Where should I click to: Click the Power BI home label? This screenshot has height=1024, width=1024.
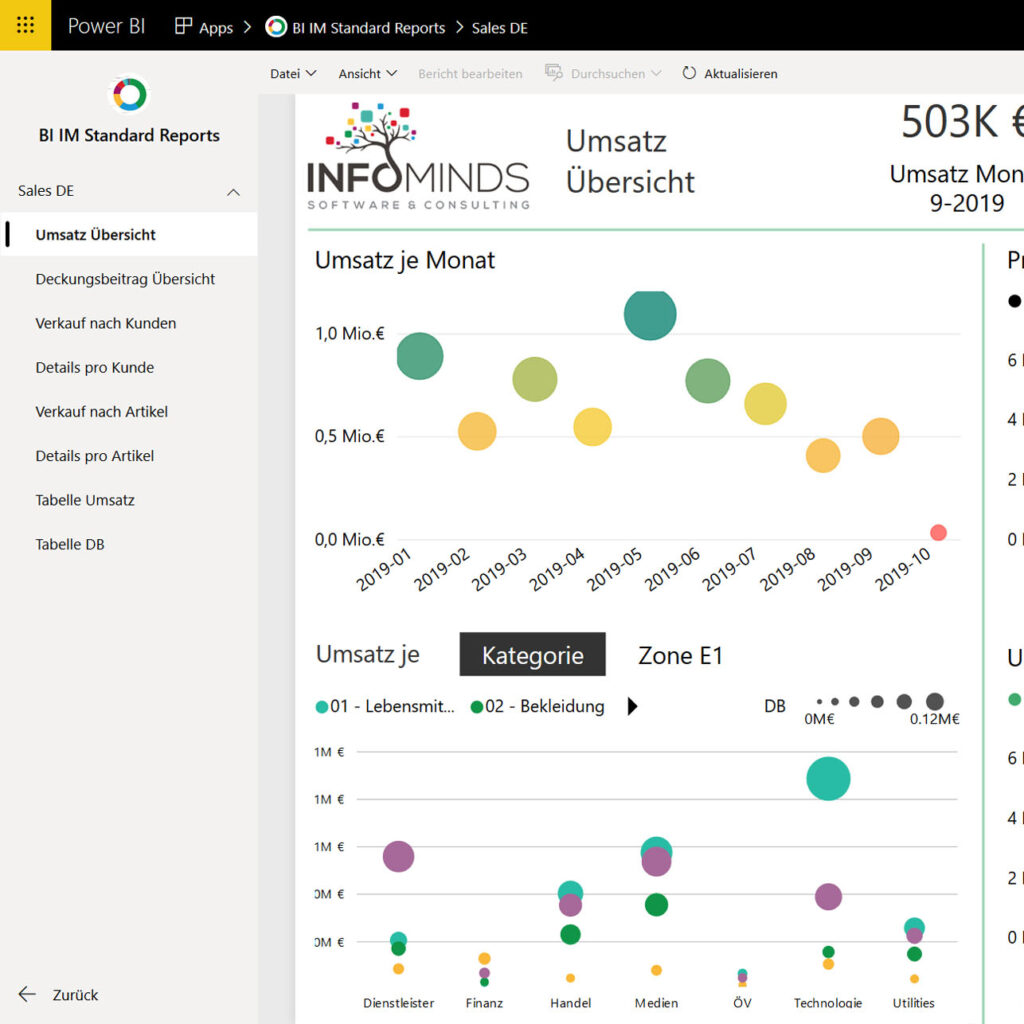[x=106, y=26]
